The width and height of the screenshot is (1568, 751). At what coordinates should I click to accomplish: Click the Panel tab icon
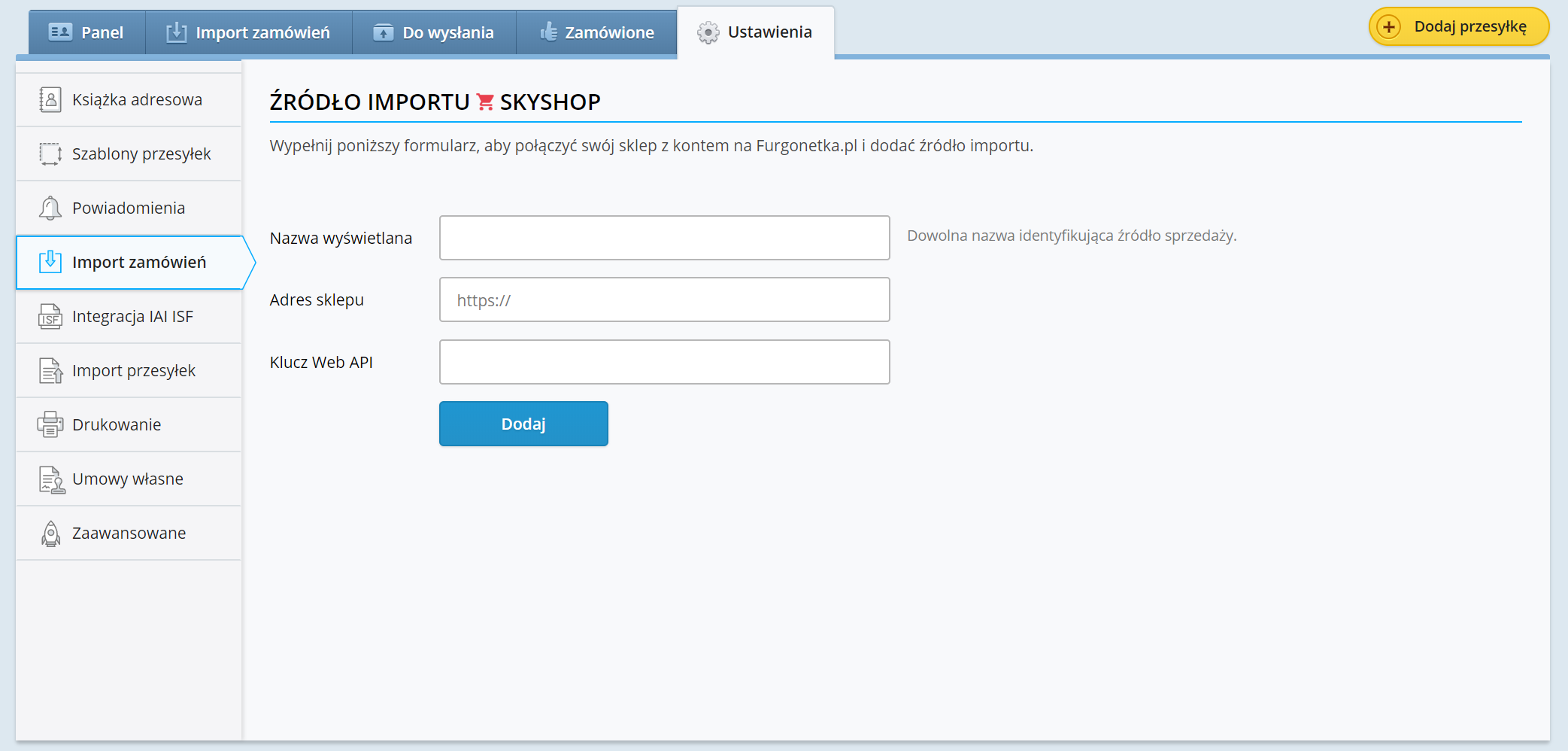(x=60, y=32)
